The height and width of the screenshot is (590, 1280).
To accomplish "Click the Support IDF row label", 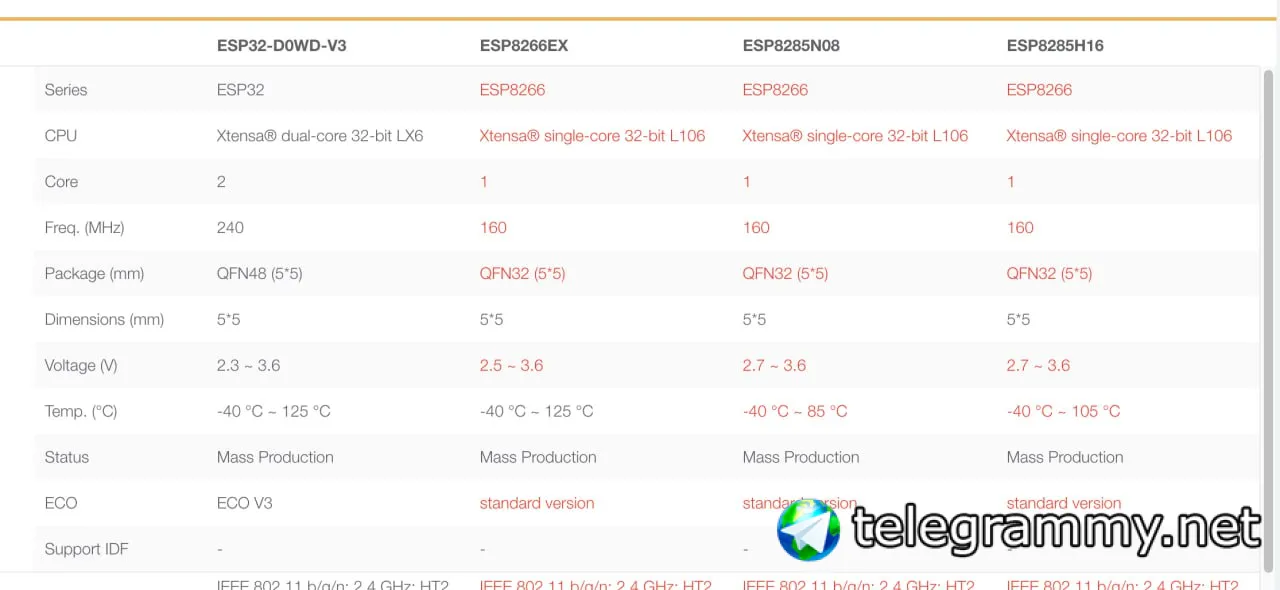I will (86, 549).
